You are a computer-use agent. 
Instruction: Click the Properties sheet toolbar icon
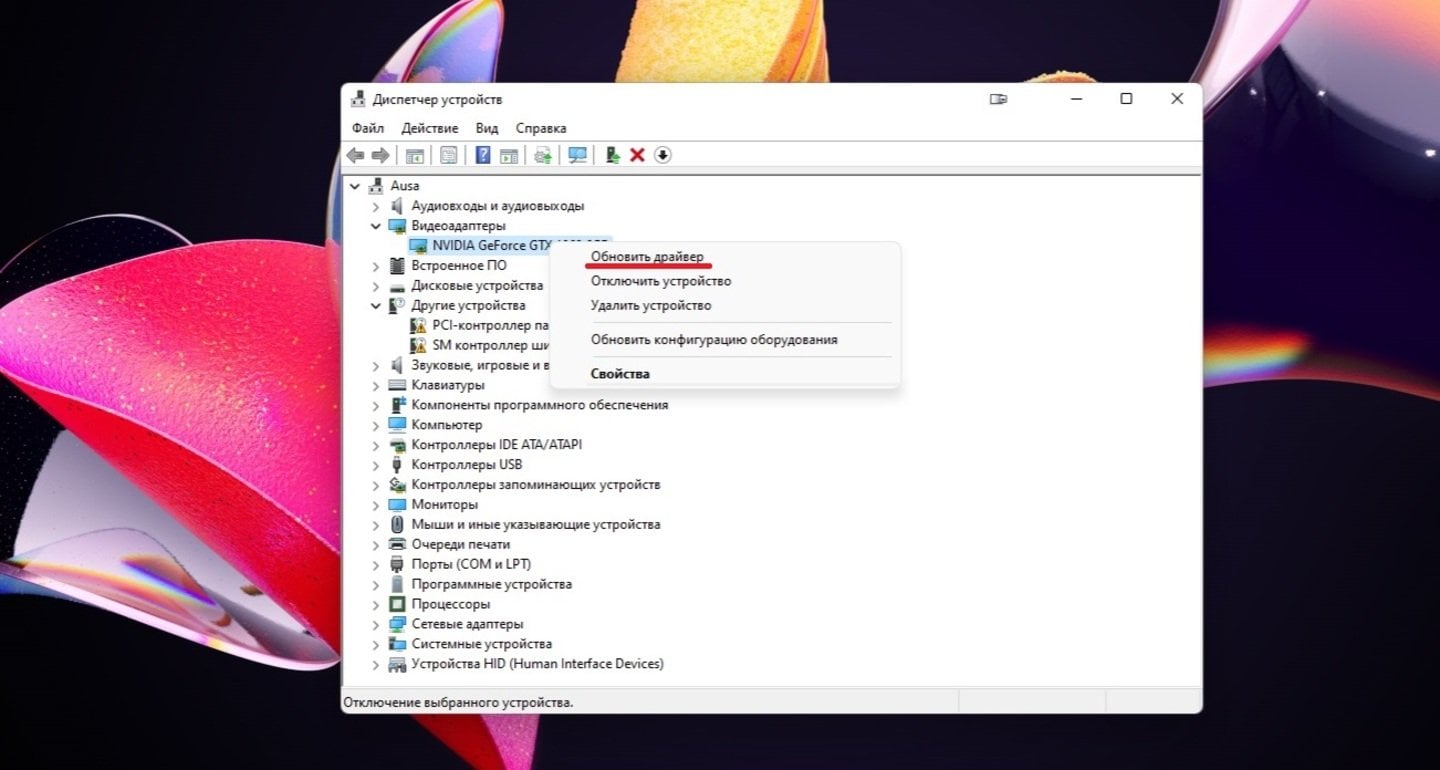click(448, 155)
